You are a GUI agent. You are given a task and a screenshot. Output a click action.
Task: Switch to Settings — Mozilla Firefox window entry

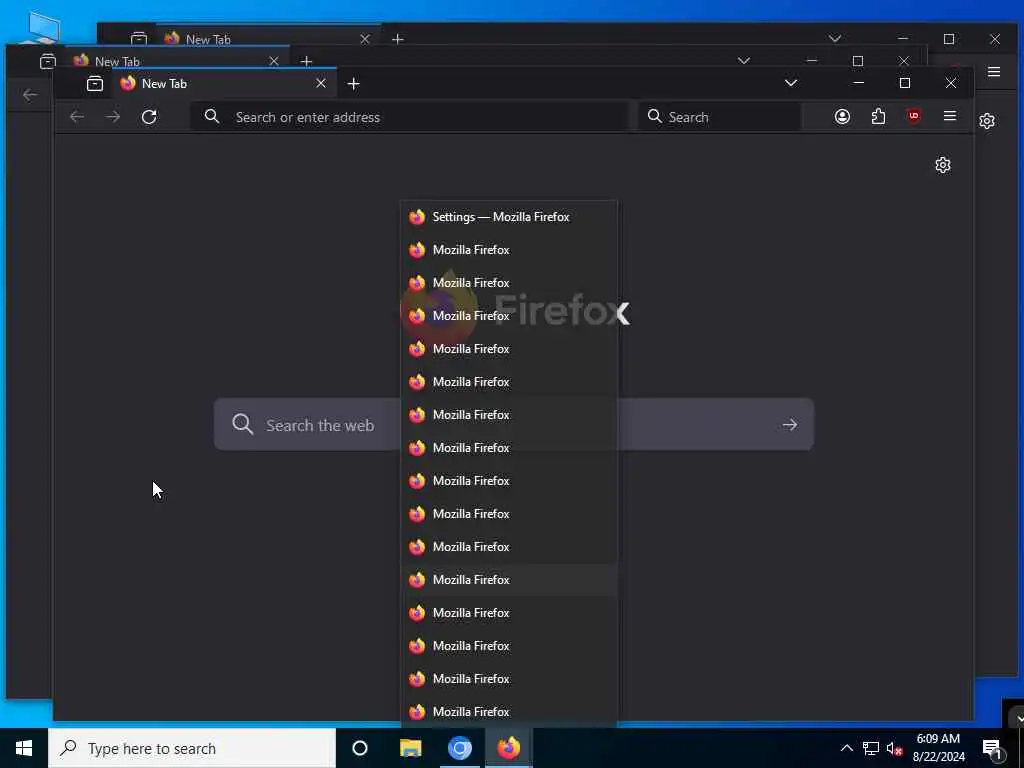click(509, 217)
